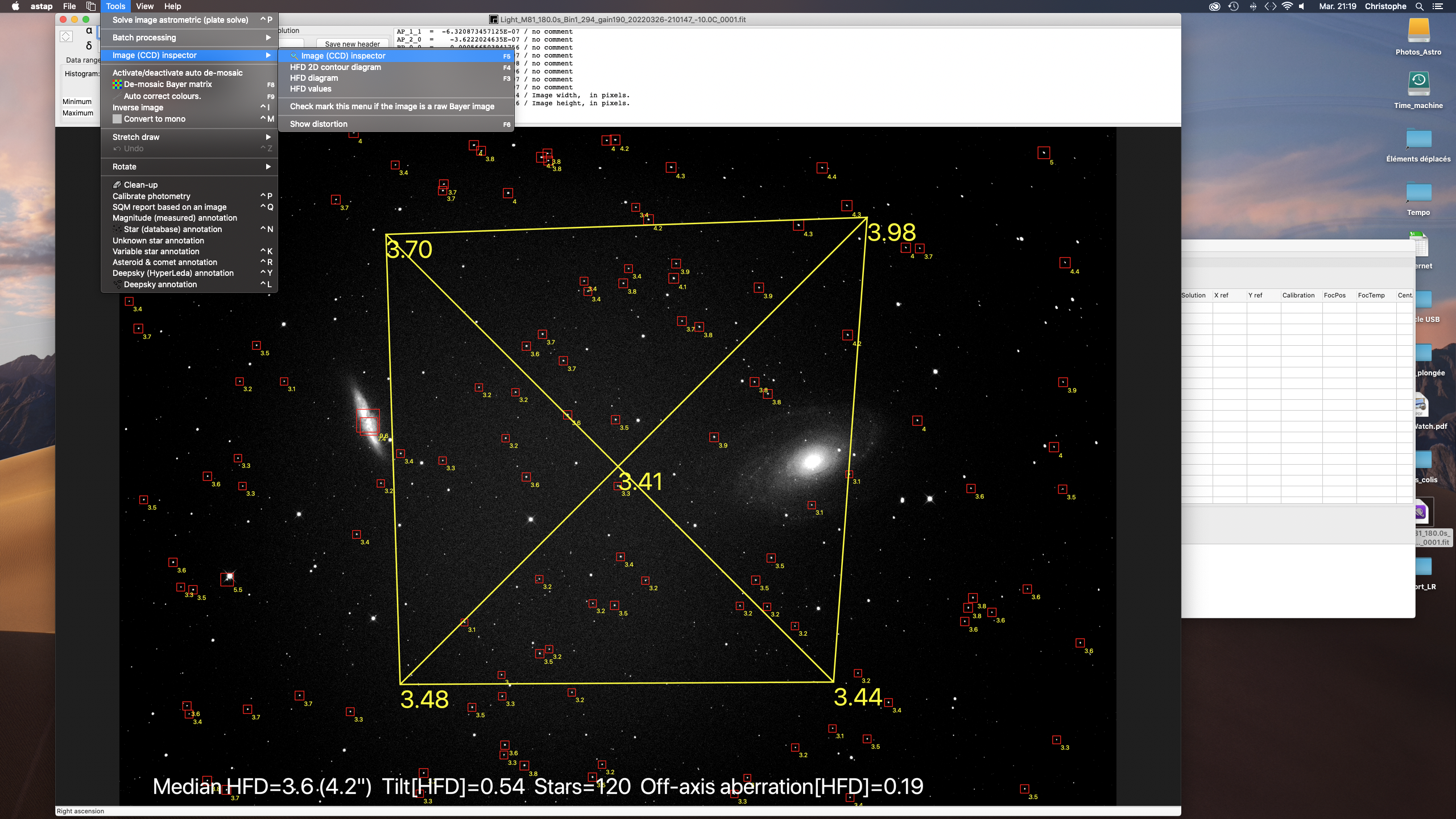Toggle the raw Bayer image check mark

(x=392, y=106)
